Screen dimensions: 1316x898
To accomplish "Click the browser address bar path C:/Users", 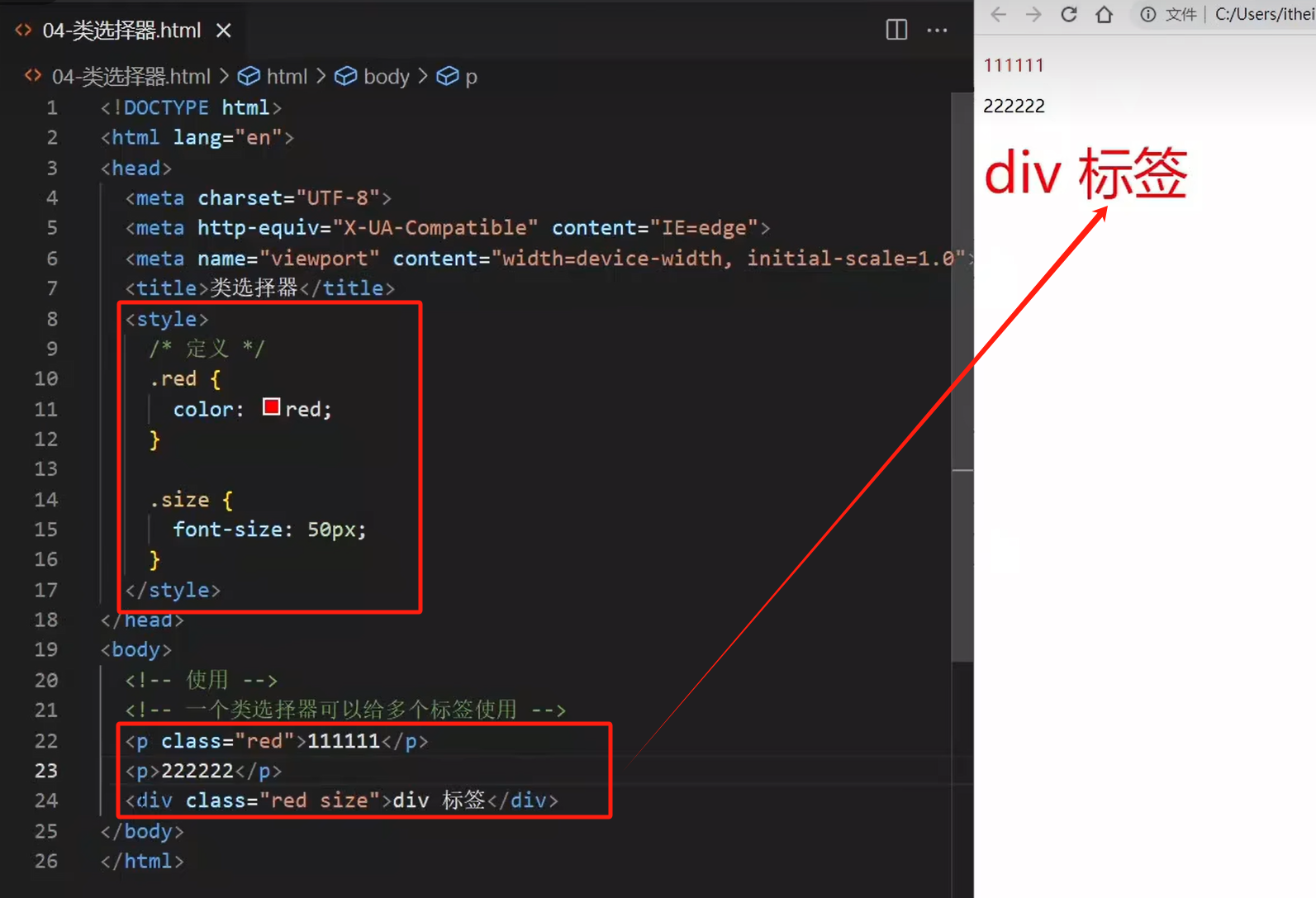I will (x=1264, y=14).
